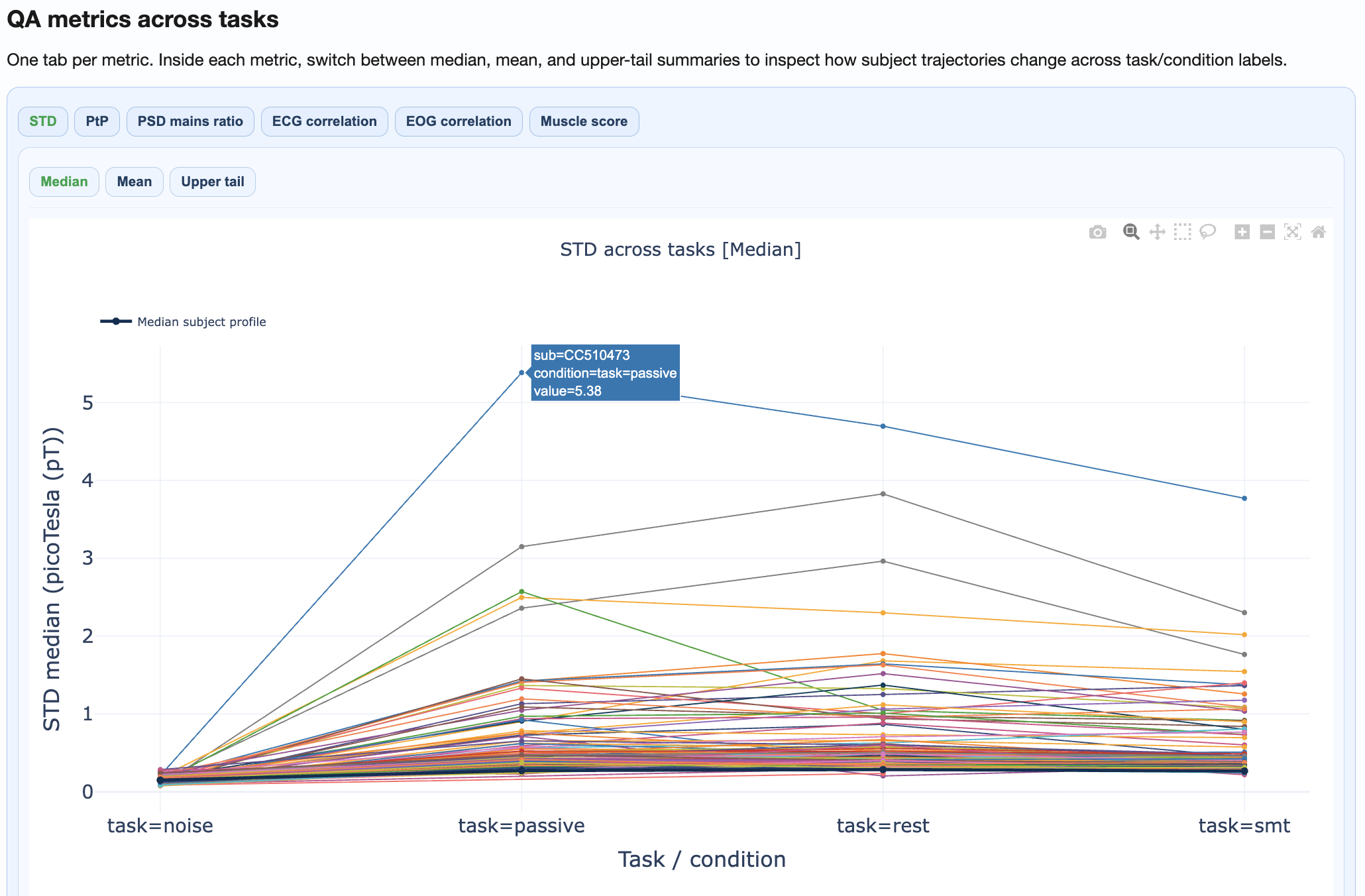Select the Zoom tool in modebar
This screenshot has width=1365, height=896.
(x=1130, y=232)
